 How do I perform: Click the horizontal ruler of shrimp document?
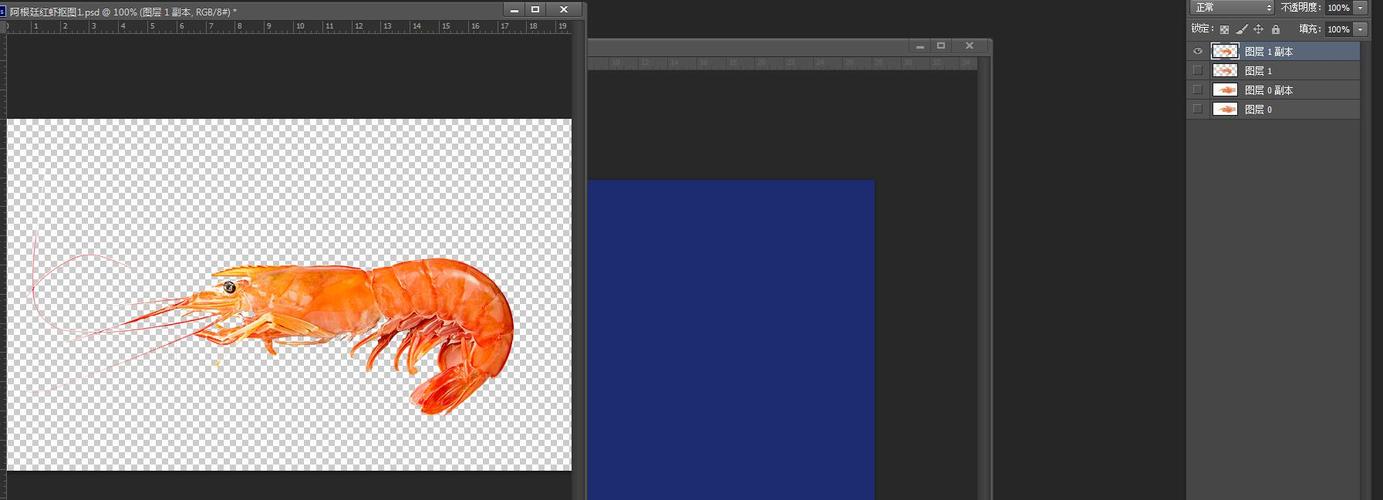coord(289,27)
